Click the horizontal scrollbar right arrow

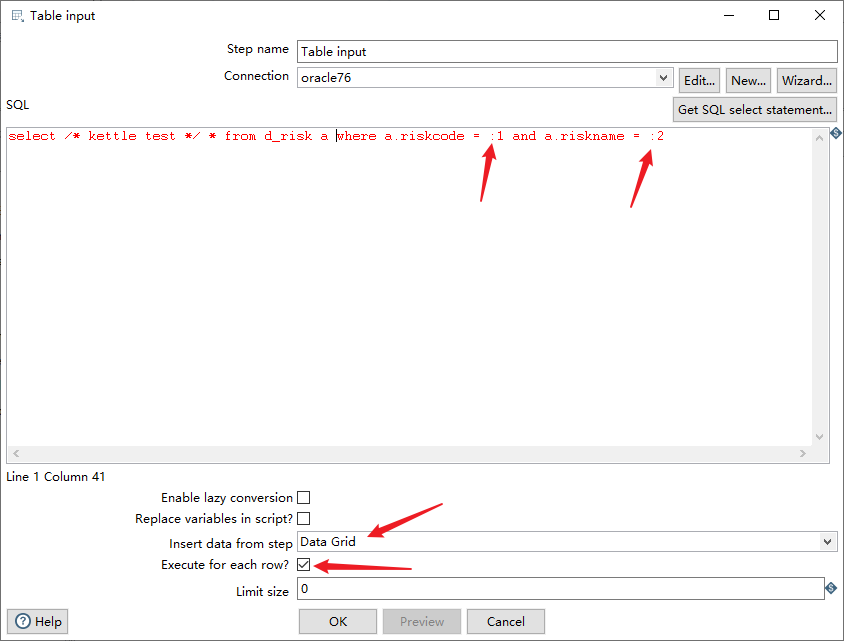(x=803, y=454)
